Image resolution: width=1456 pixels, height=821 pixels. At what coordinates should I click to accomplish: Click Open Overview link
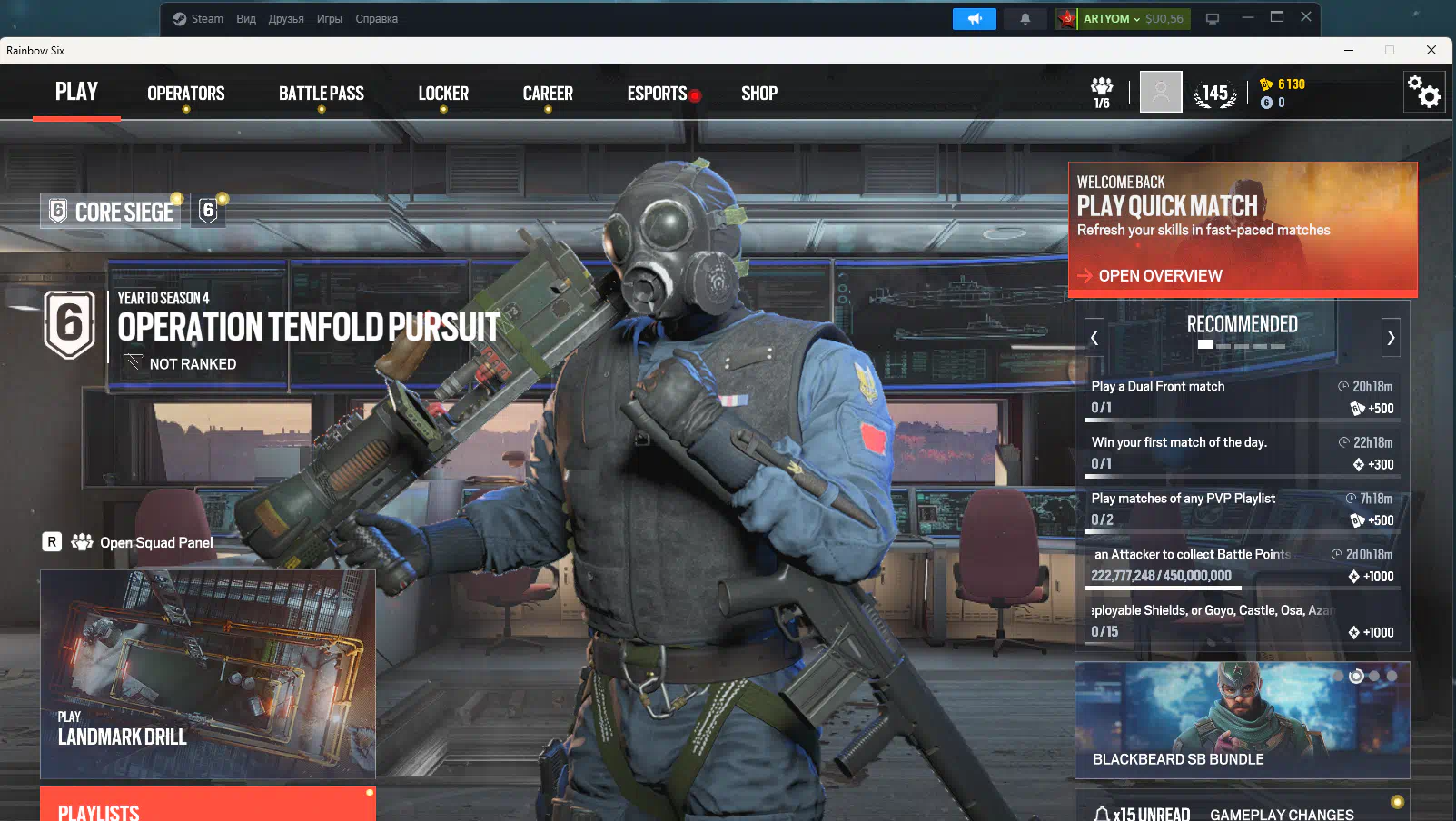(x=1159, y=276)
